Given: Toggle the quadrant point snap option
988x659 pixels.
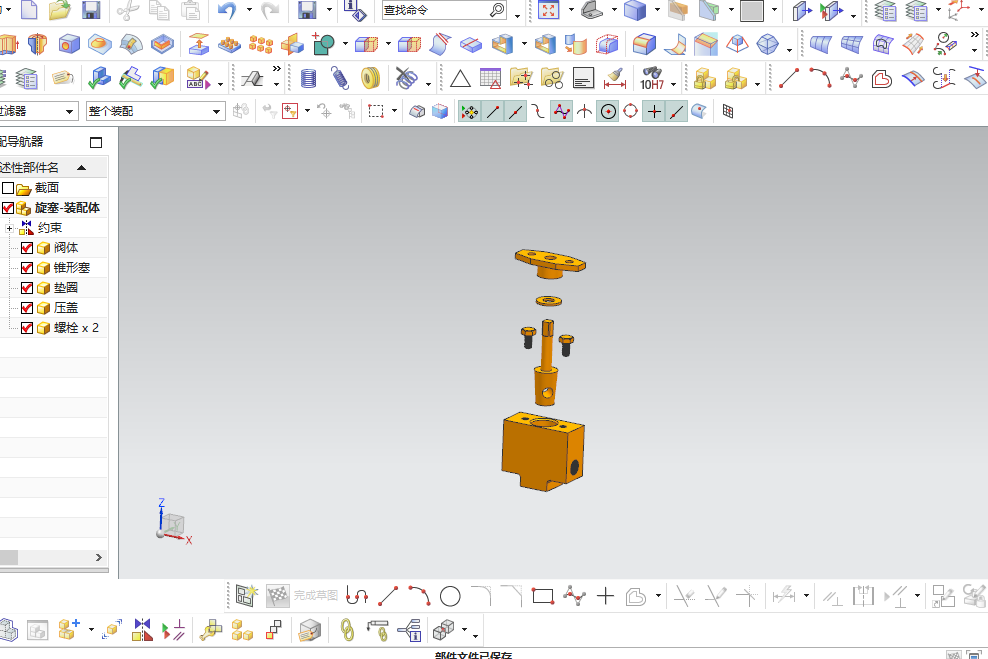Looking at the screenshot, I should coord(631,112).
